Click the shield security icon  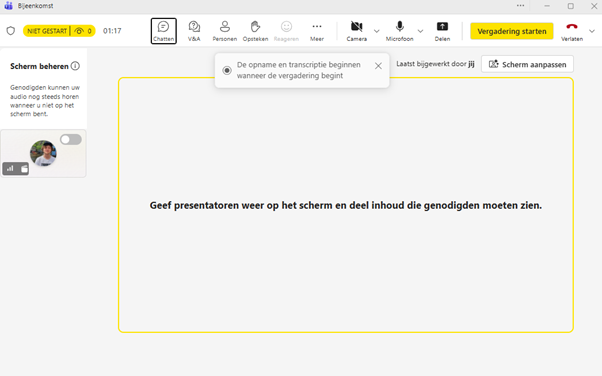(11, 31)
